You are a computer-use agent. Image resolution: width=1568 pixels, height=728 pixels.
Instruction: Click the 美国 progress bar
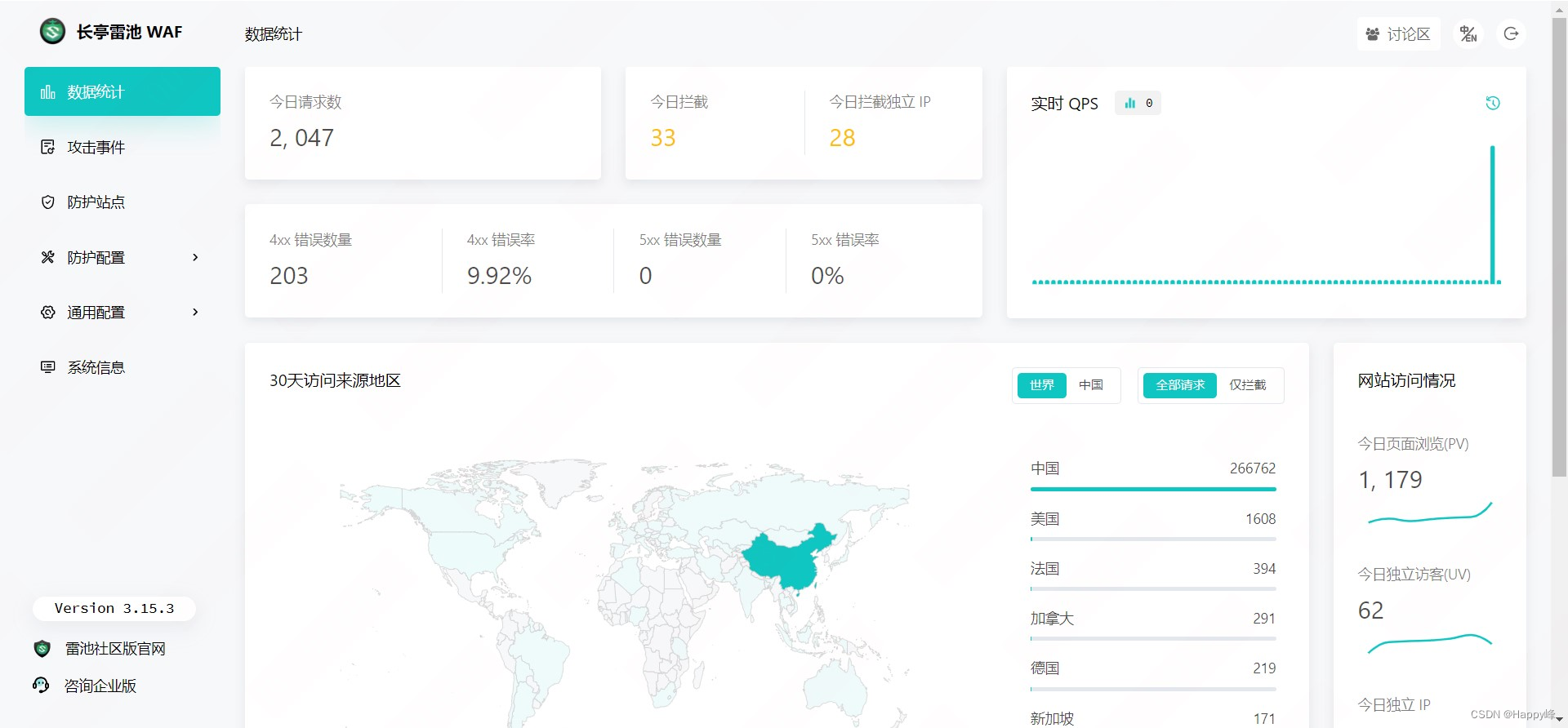[1153, 539]
